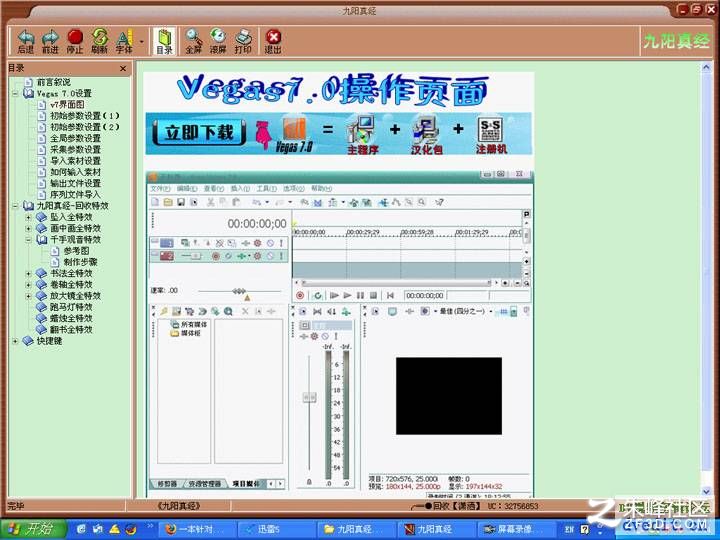Toggle the 目录 contents panel button
Screen dimensions: 720x540
pos(164,41)
